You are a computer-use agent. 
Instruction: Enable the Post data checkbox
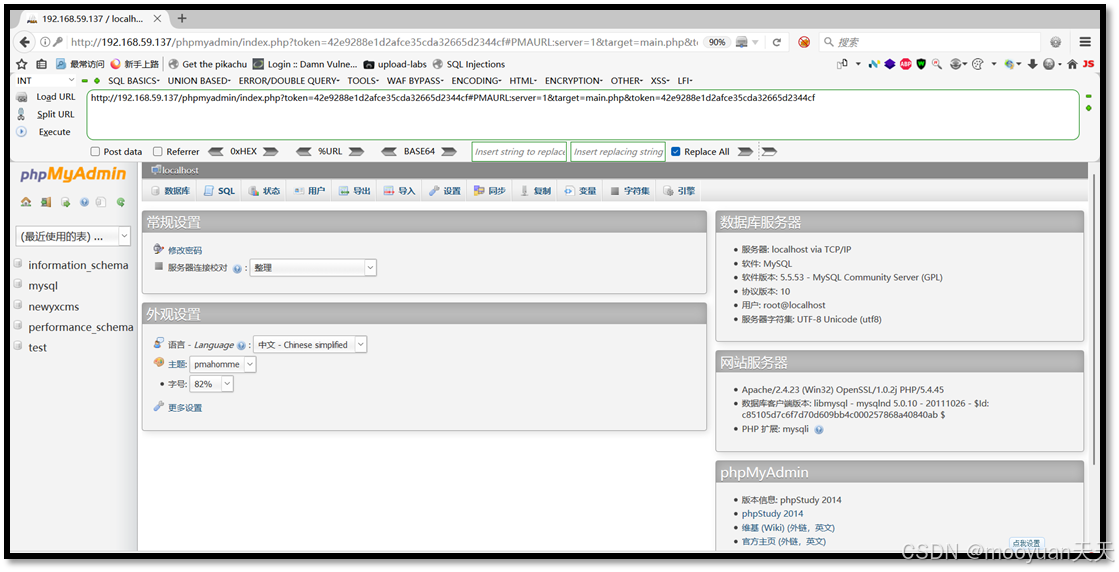(x=95, y=152)
